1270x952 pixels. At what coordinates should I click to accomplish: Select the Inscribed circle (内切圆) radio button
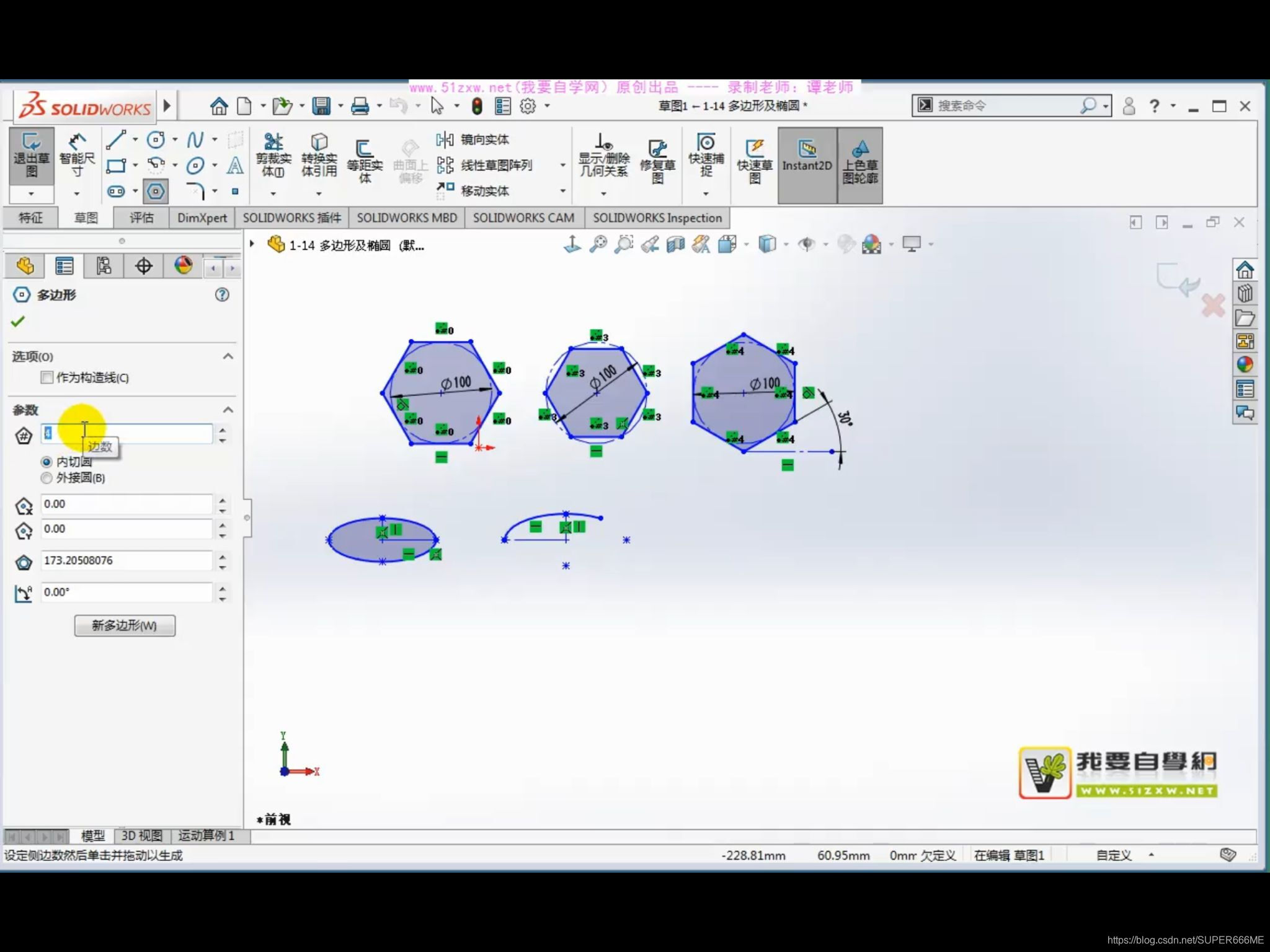pos(47,462)
